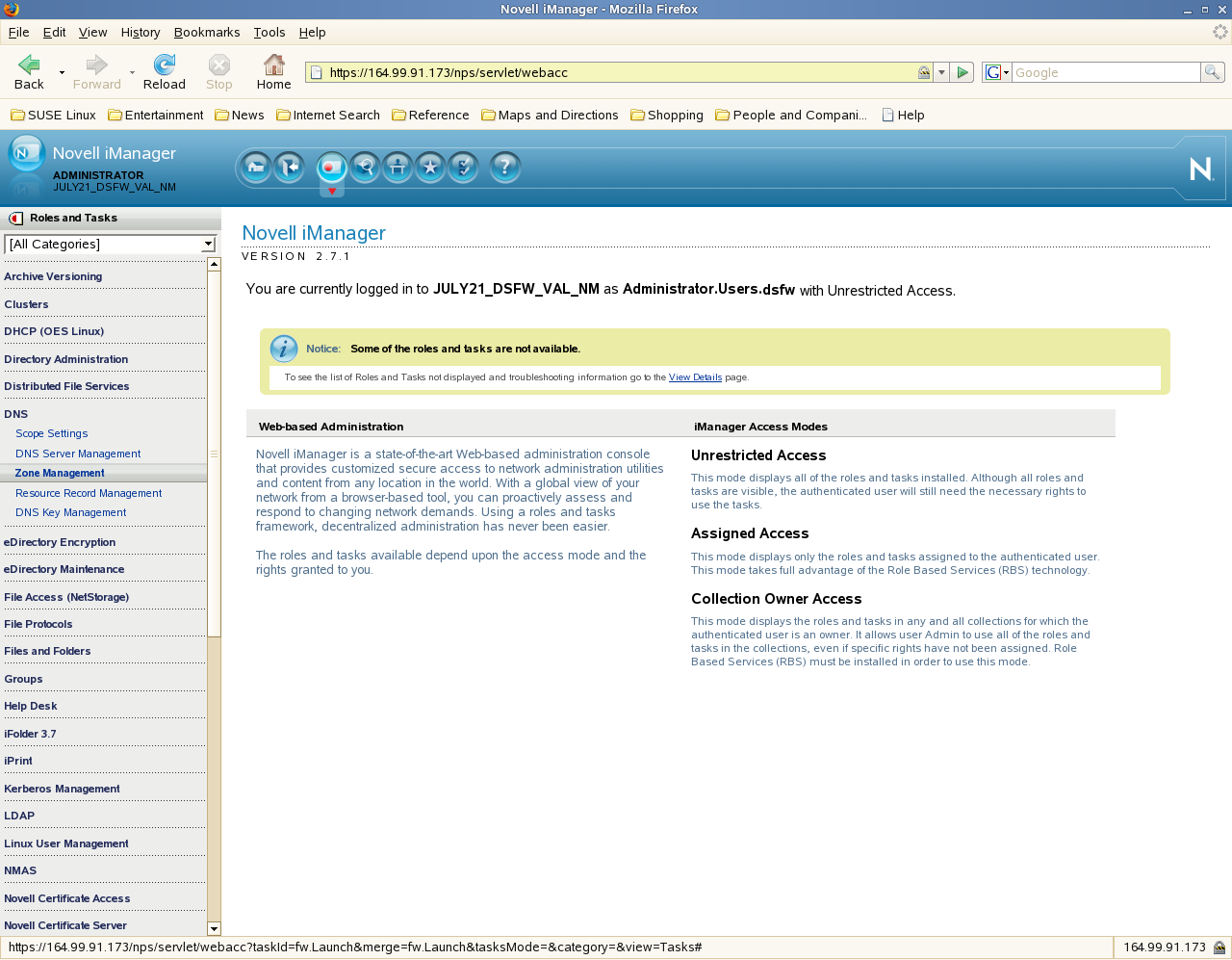Open the File menu
1232x960 pixels.
[18, 32]
